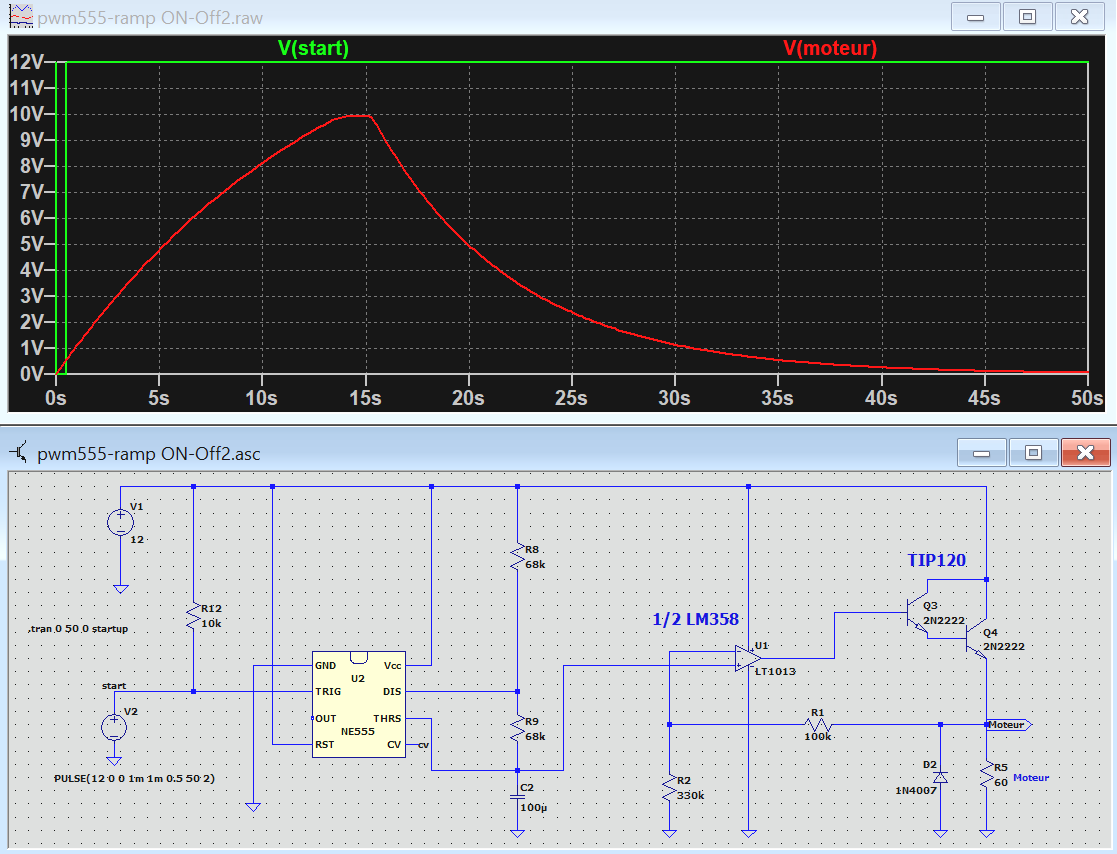Click voltage source V1 symbol
The image size is (1117, 854).
pyautogui.click(x=120, y=523)
